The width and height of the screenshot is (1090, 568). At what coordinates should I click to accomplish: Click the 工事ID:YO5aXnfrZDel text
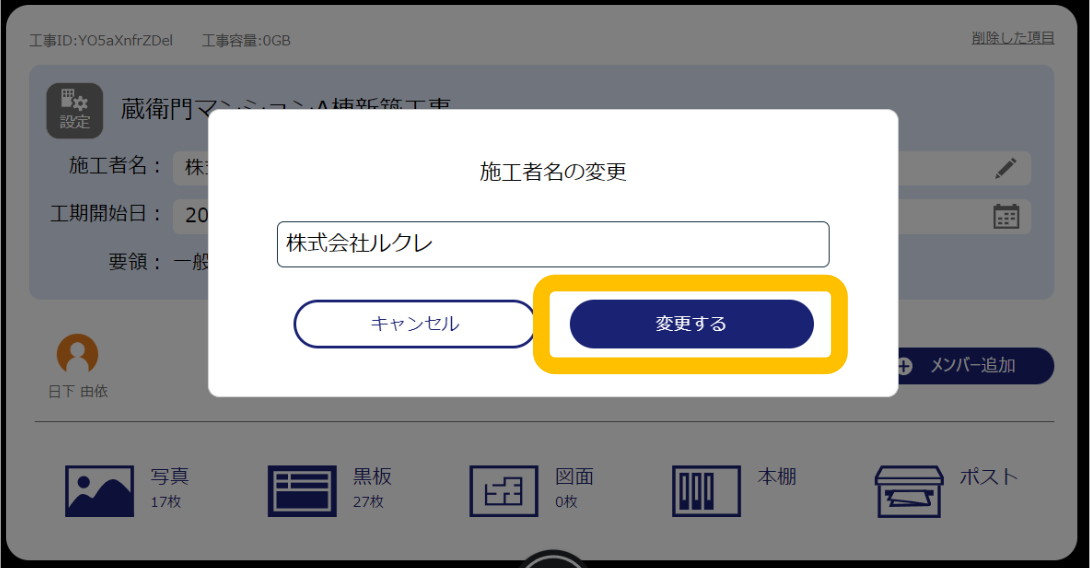pyautogui.click(x=101, y=40)
